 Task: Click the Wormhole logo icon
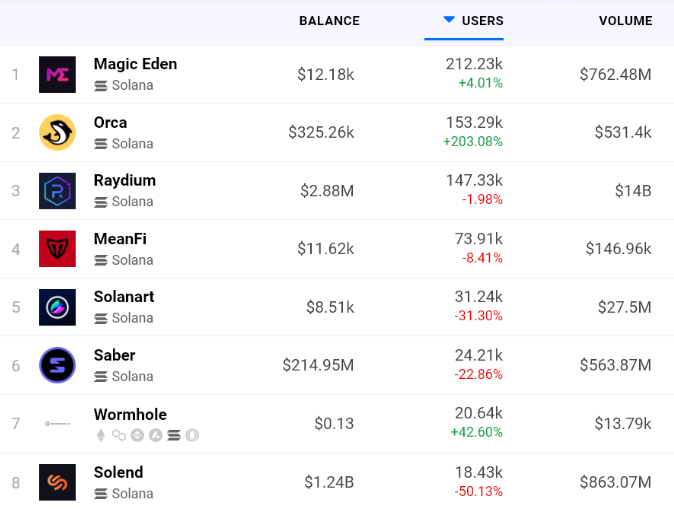pos(57,423)
